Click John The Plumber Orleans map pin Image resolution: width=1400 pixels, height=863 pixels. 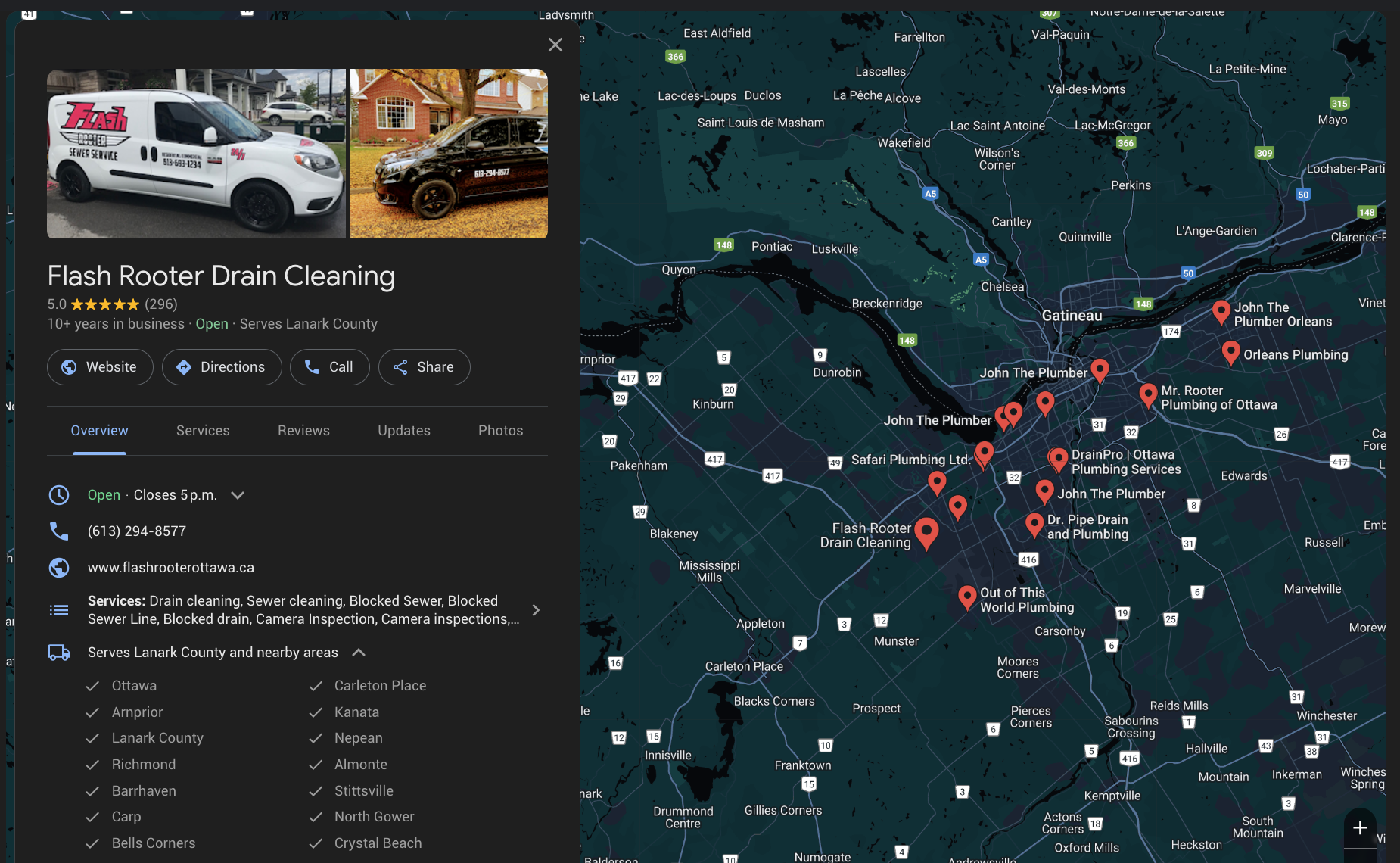pyautogui.click(x=1221, y=311)
